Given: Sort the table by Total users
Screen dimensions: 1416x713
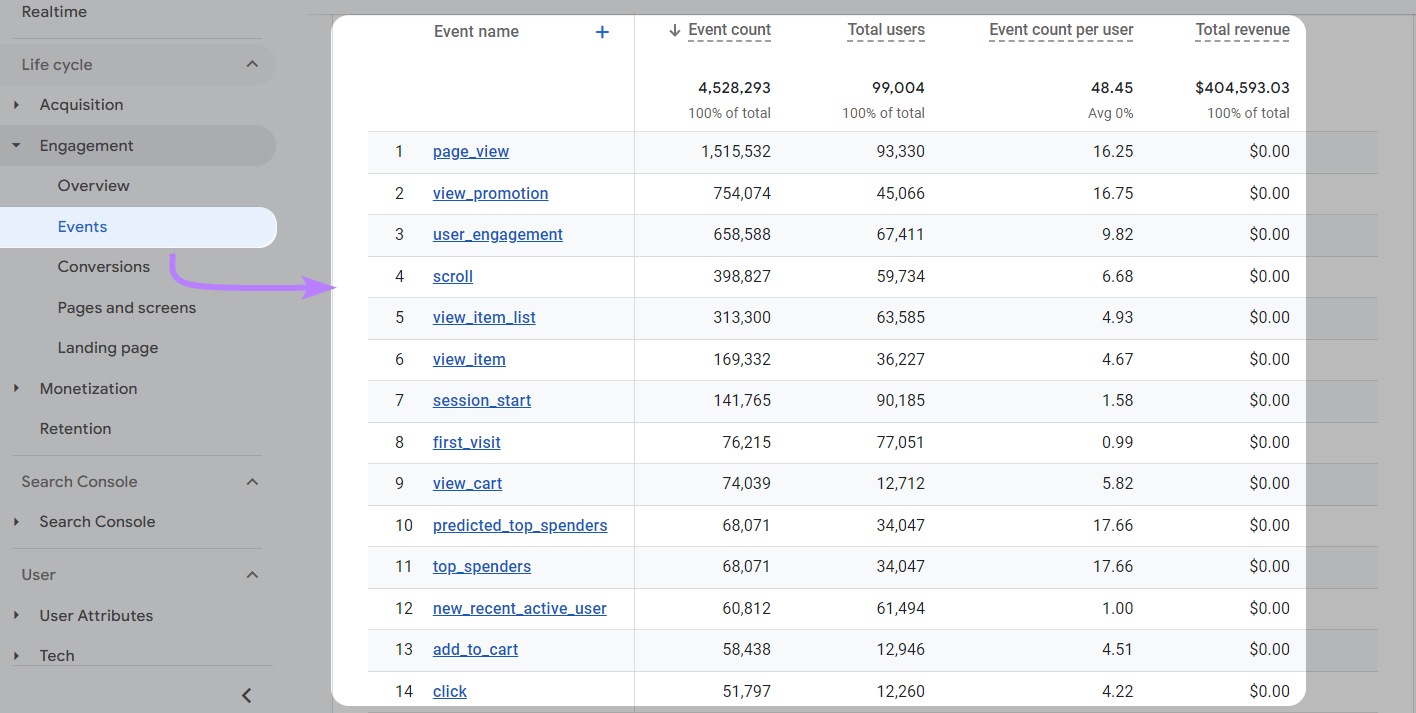Looking at the screenshot, I should 886,30.
